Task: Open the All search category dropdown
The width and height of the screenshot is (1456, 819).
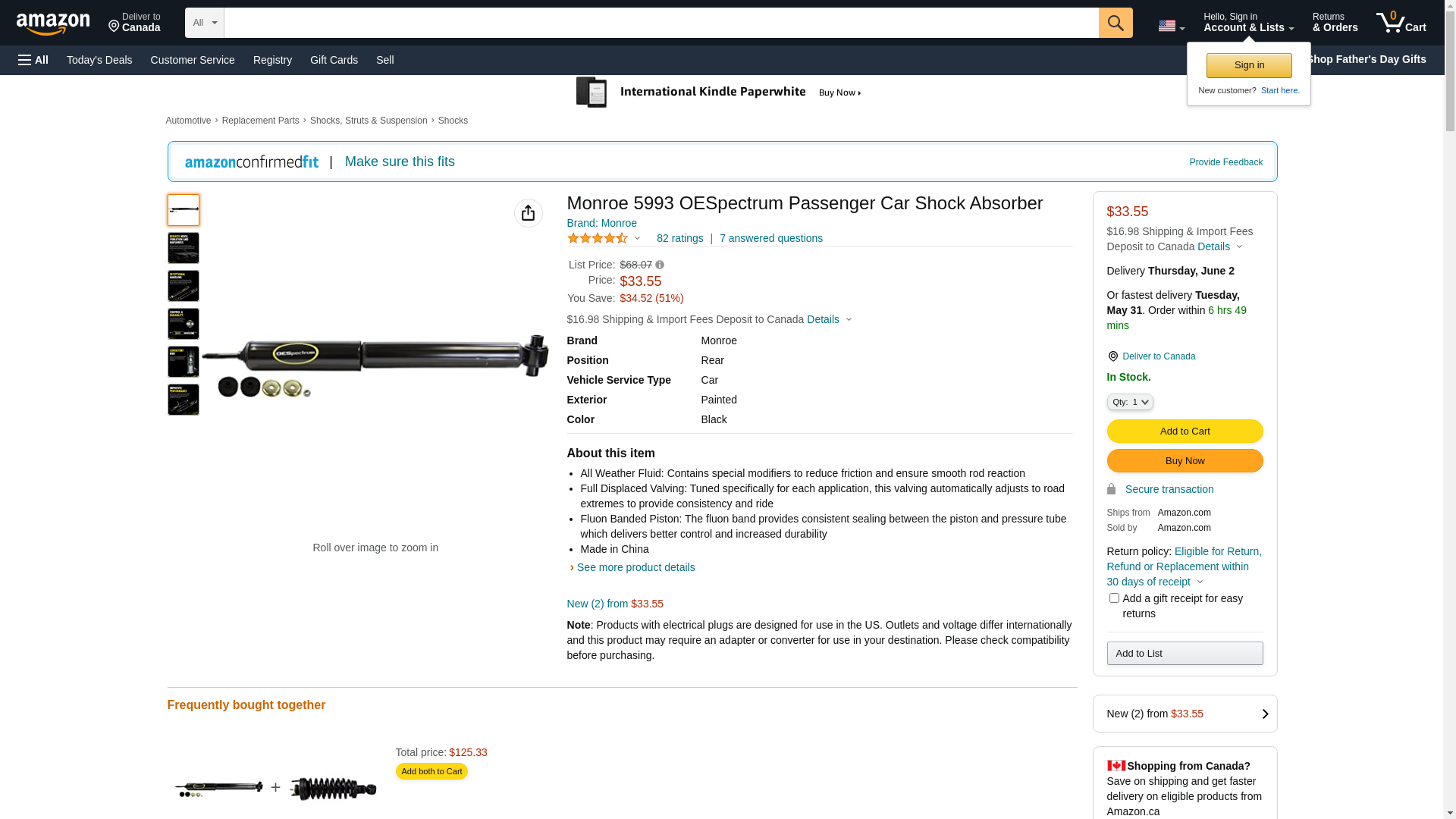Action: coord(205,23)
